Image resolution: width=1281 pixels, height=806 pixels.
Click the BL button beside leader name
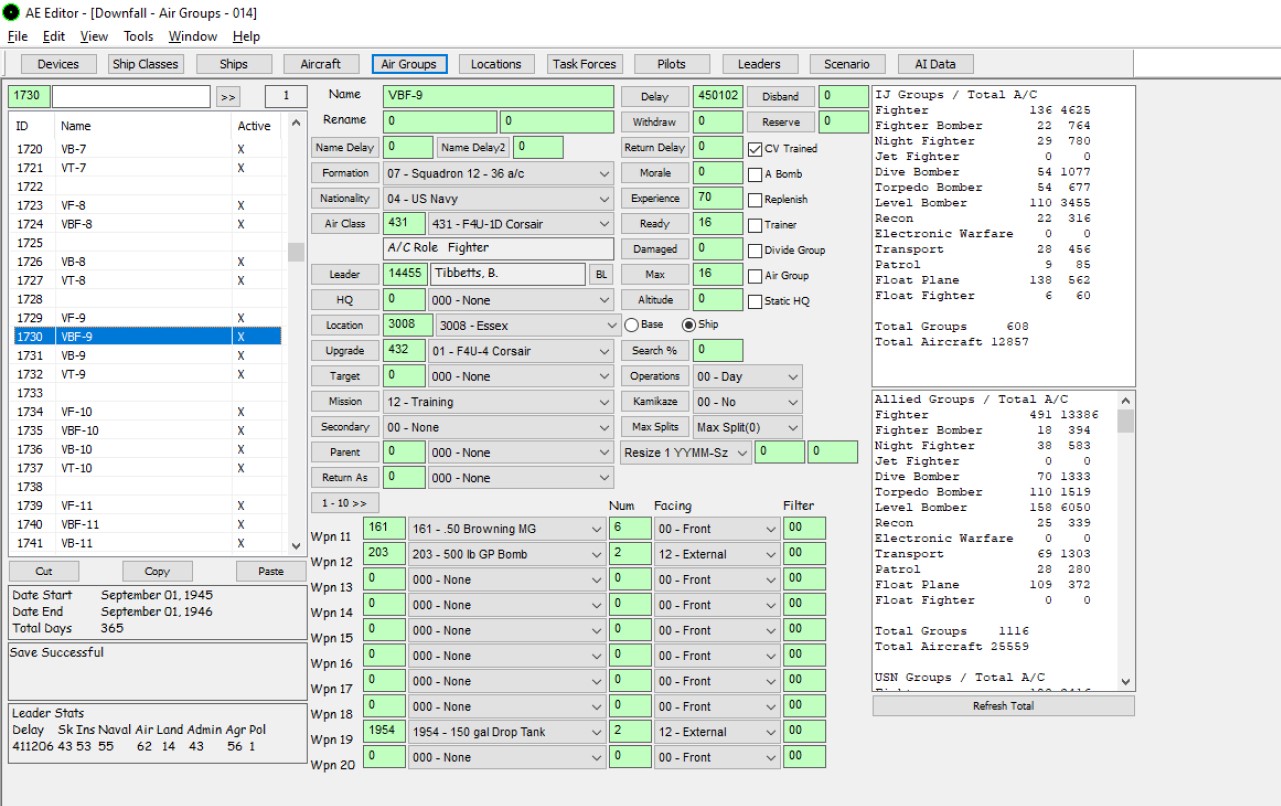(601, 274)
